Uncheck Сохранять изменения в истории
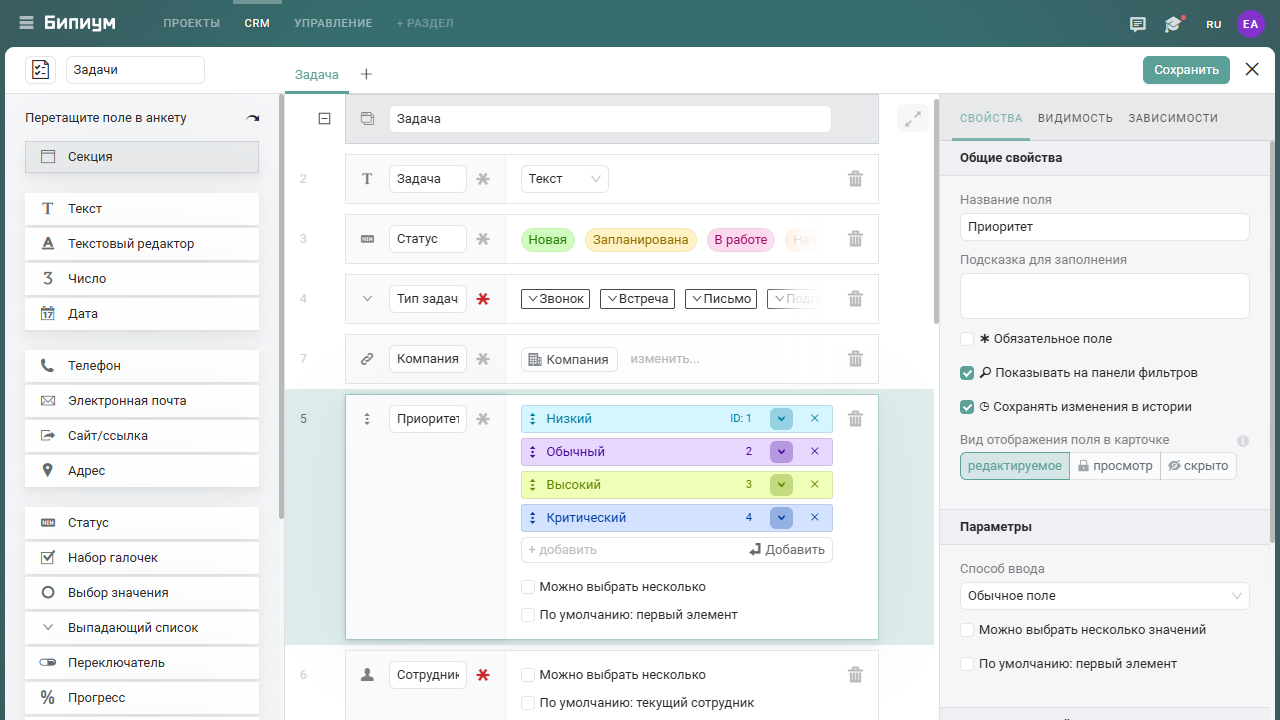 [x=967, y=407]
